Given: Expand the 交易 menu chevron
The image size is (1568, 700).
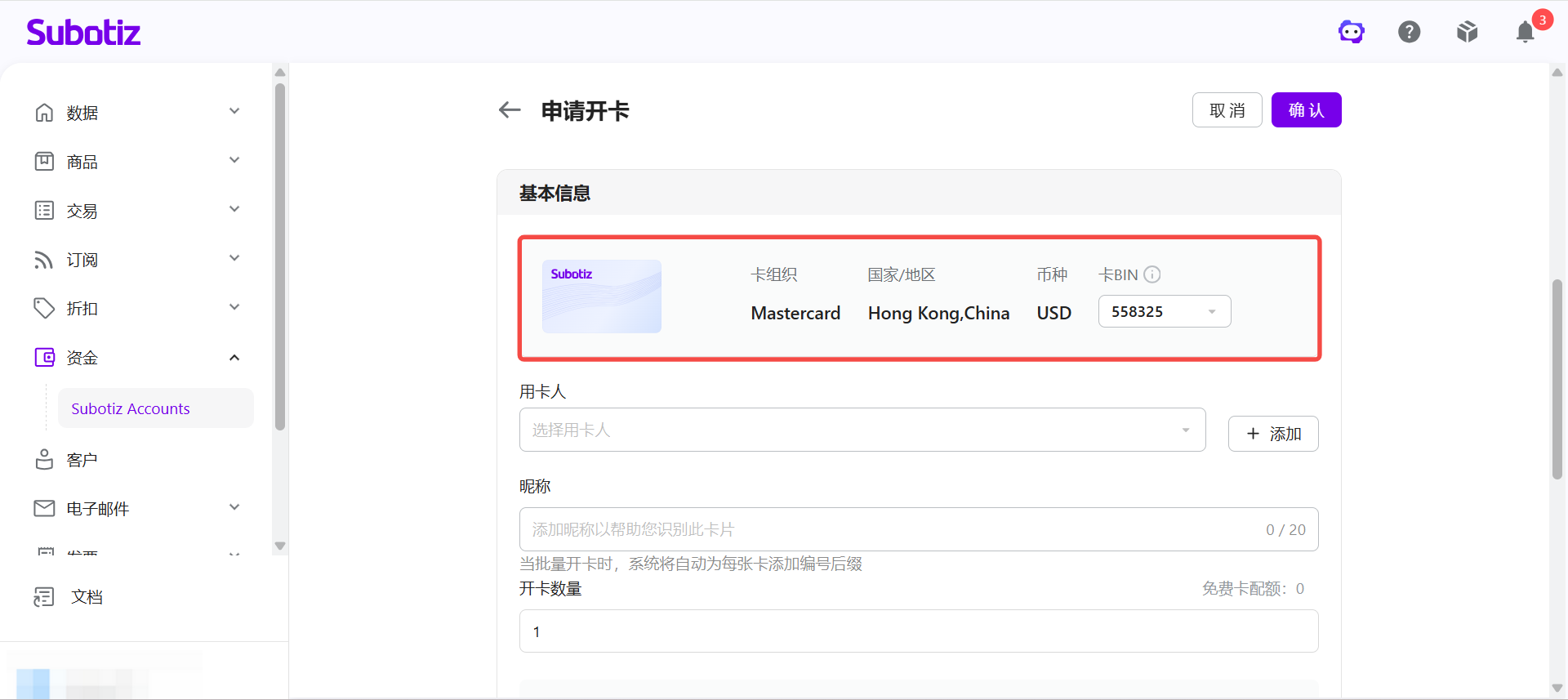Looking at the screenshot, I should 234,209.
